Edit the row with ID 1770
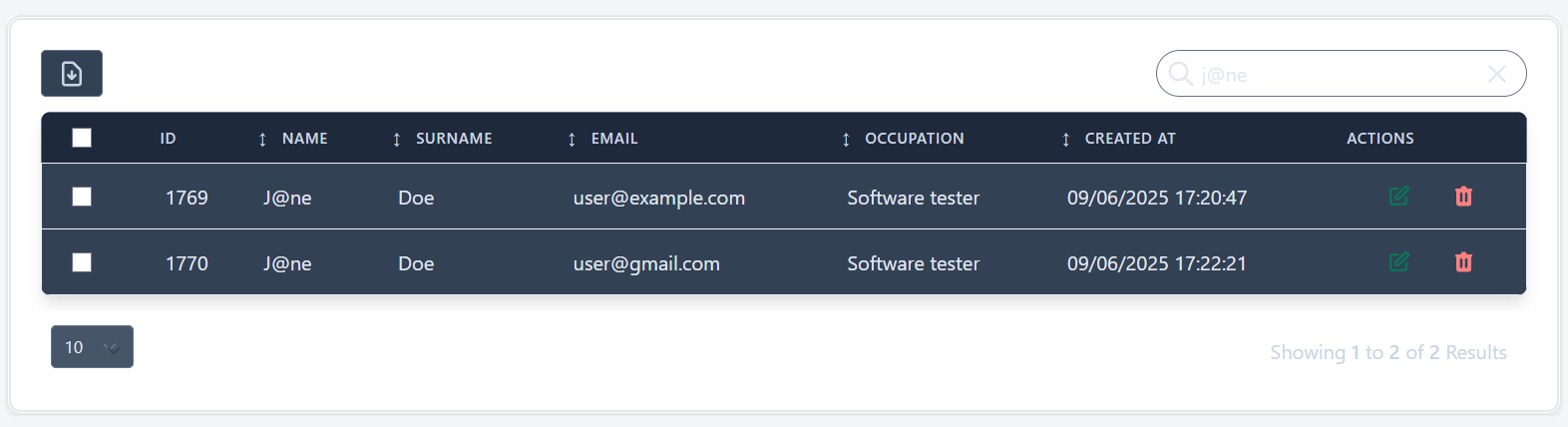Viewport: 1568px width, 427px height. point(1398,262)
